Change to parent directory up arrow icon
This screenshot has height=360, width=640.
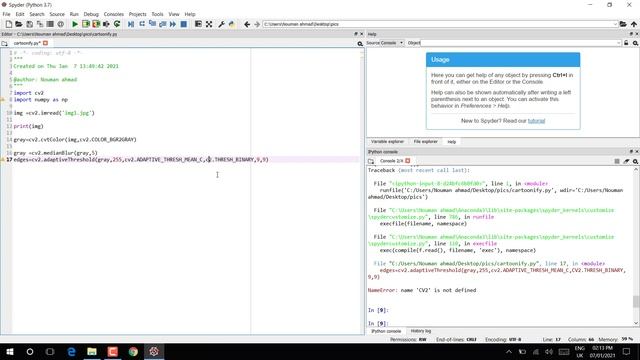[x=634, y=24]
